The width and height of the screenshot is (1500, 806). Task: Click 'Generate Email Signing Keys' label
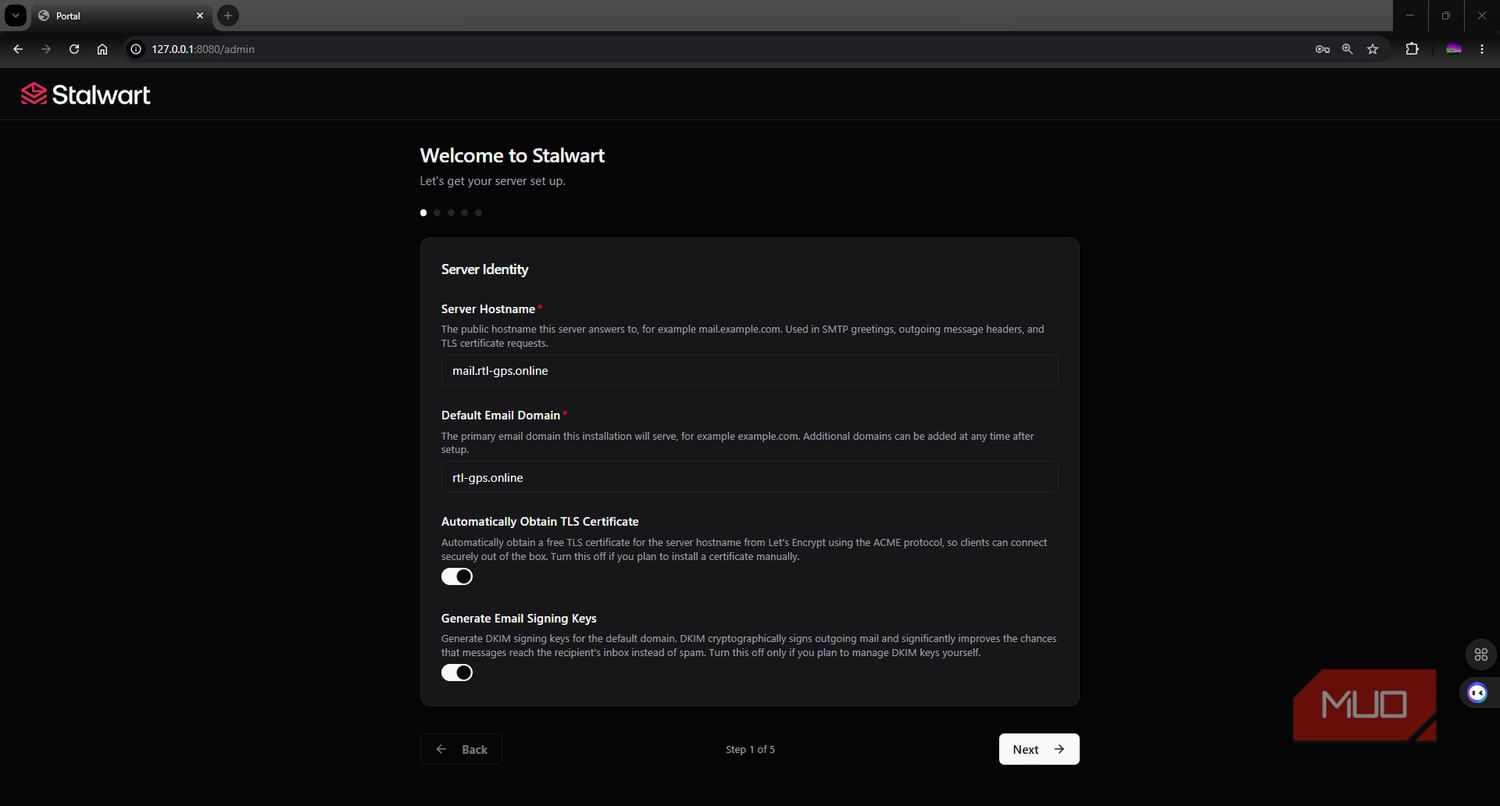519,618
